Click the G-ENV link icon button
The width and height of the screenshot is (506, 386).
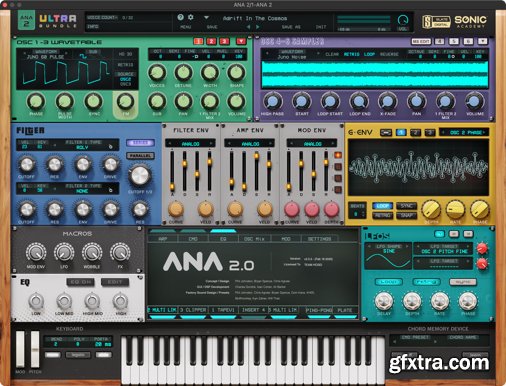386,132
